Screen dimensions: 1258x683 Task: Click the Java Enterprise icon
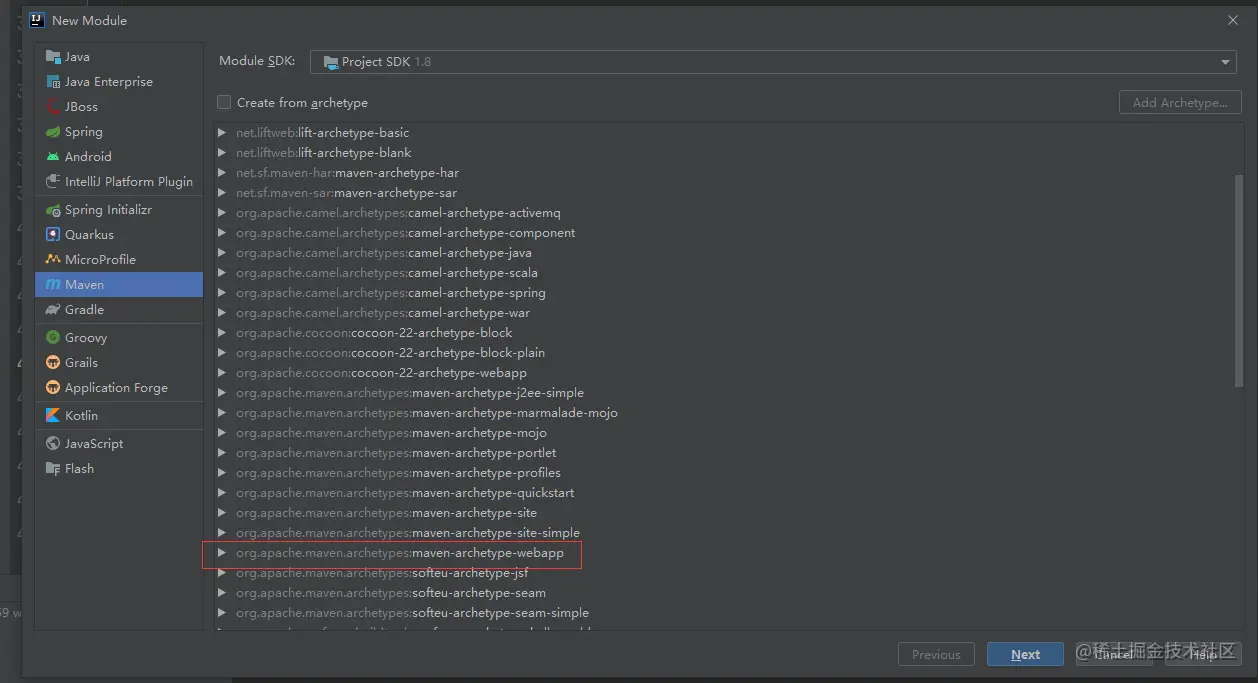53,82
